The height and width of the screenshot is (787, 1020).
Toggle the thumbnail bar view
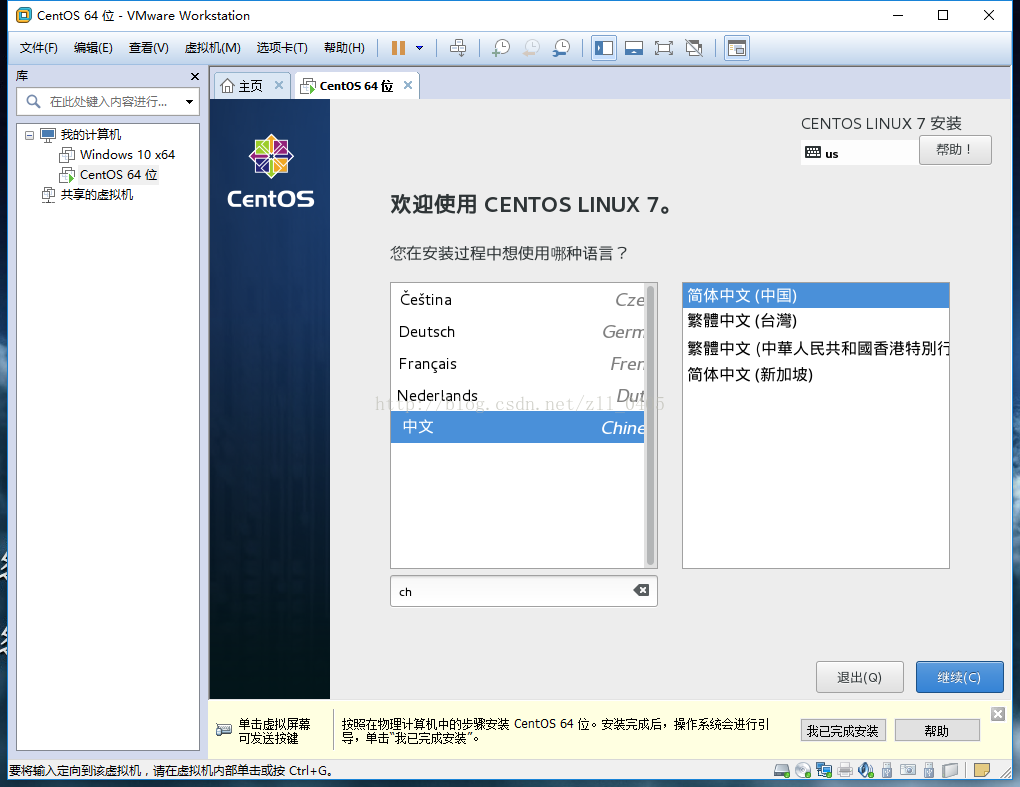(634, 47)
